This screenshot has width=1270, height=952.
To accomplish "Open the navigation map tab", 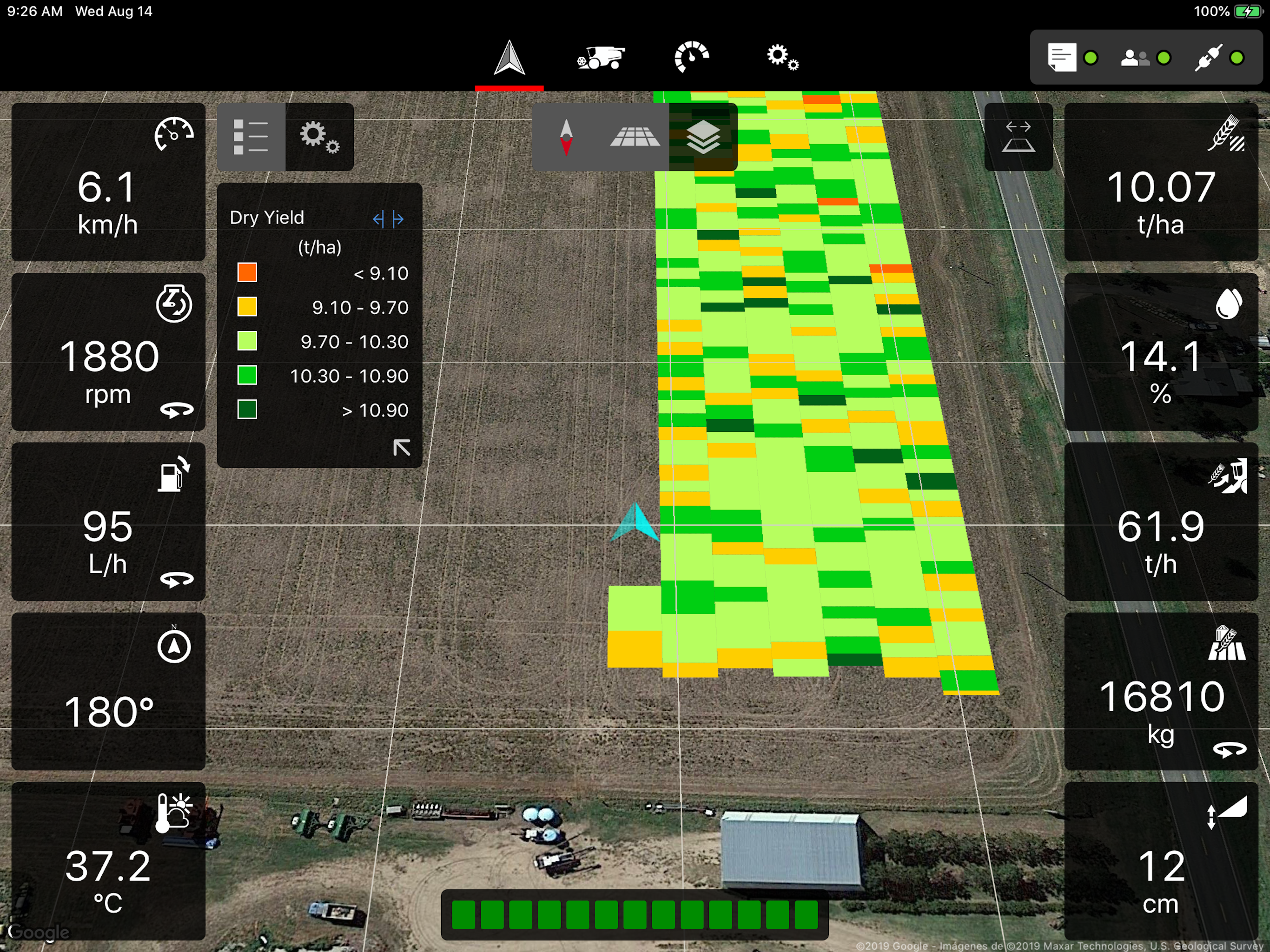I will click(x=509, y=58).
